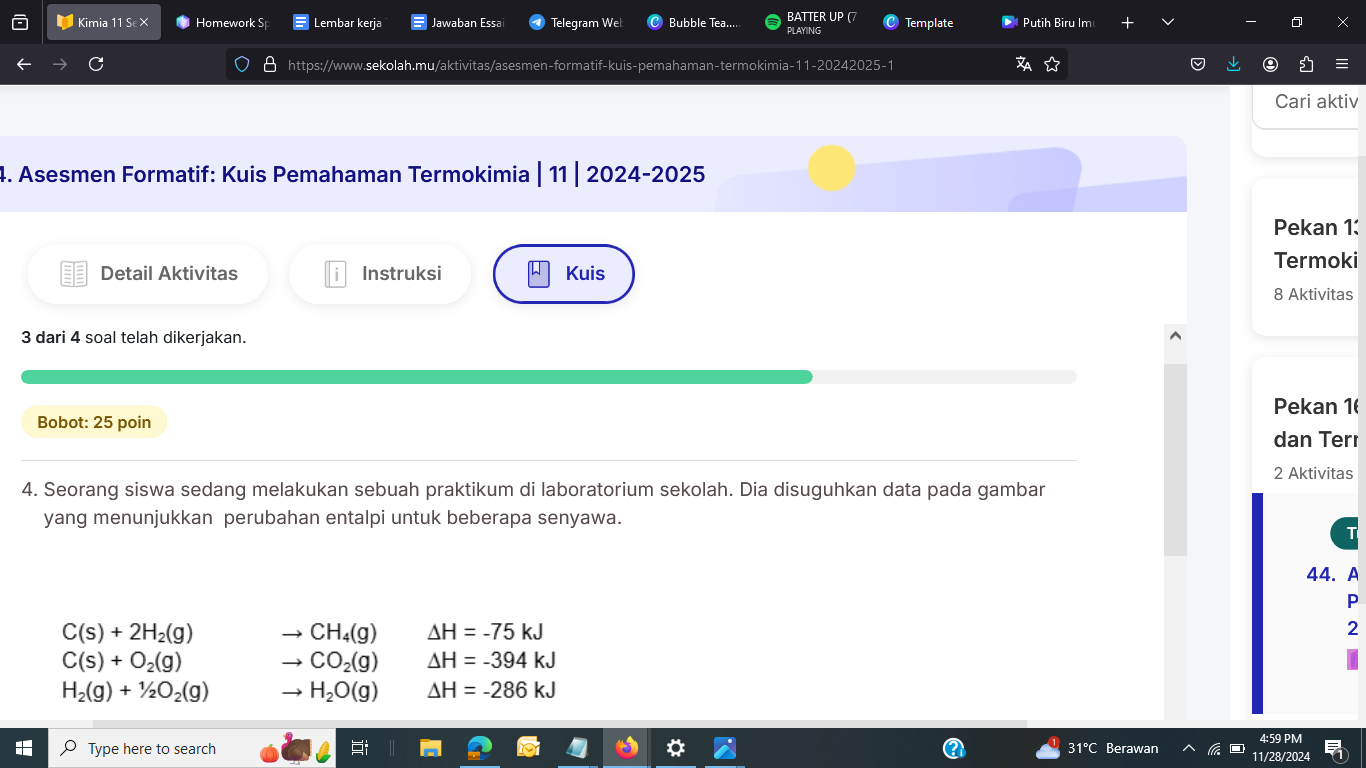Open the 31°C Berawan weather widget
1366x768 pixels.
click(x=1096, y=748)
